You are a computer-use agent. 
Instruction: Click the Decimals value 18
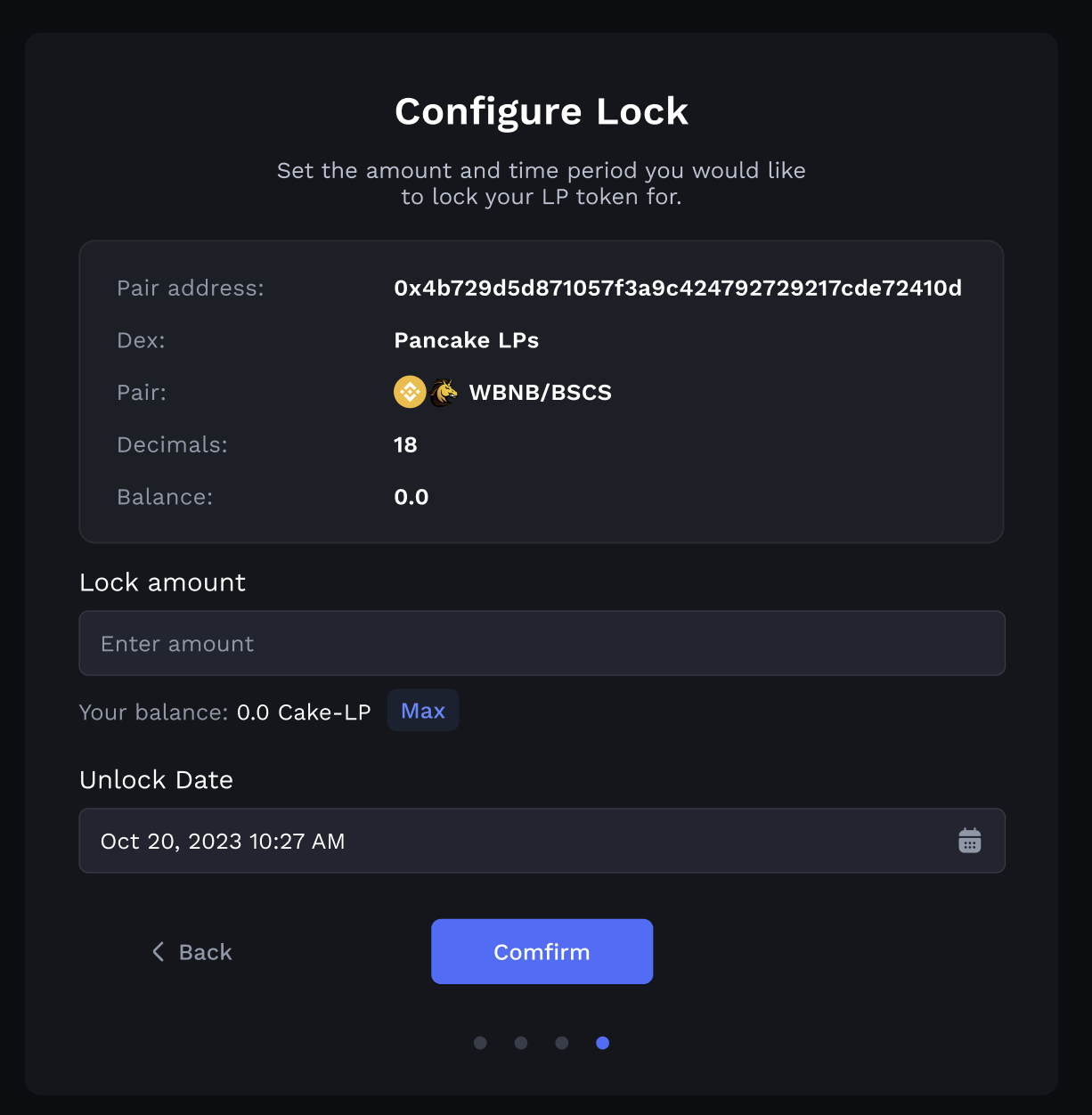point(405,445)
